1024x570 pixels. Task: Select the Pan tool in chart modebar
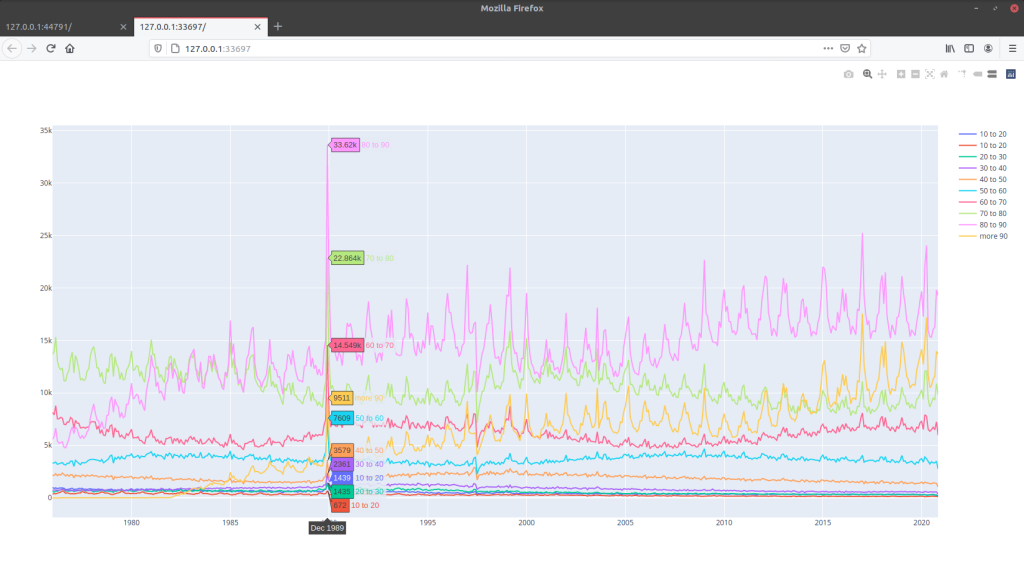tap(882, 74)
